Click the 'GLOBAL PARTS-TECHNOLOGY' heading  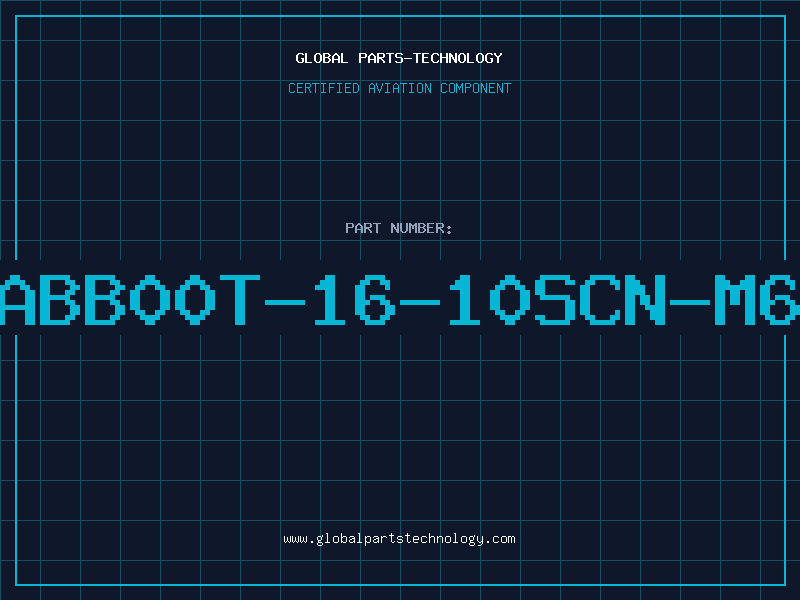399,58
